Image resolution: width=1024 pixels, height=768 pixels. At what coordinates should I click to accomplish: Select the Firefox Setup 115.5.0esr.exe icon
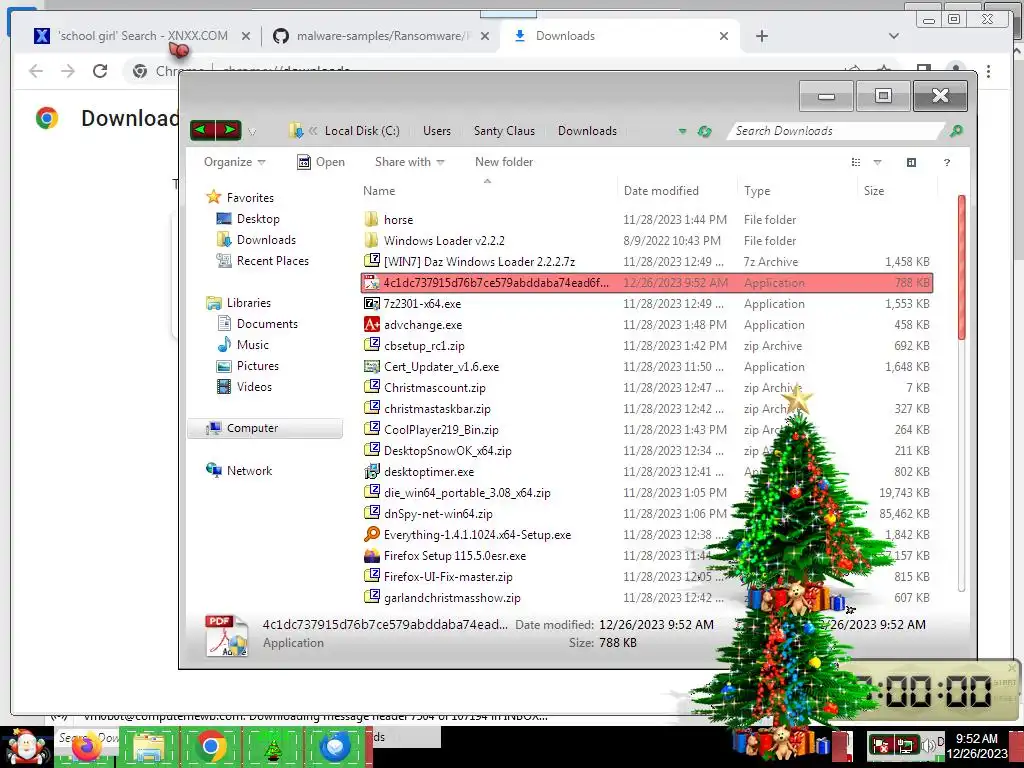click(x=372, y=556)
